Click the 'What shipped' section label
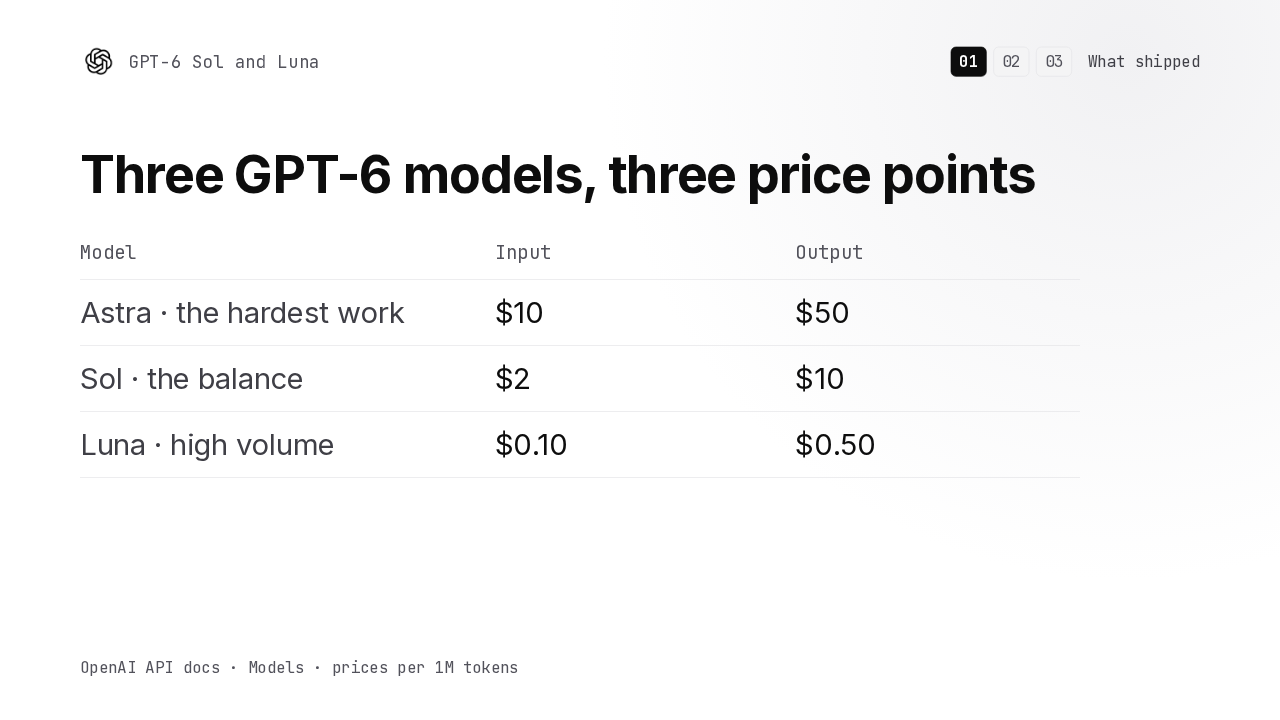Viewport: 1280px width, 720px height. (x=1144, y=62)
